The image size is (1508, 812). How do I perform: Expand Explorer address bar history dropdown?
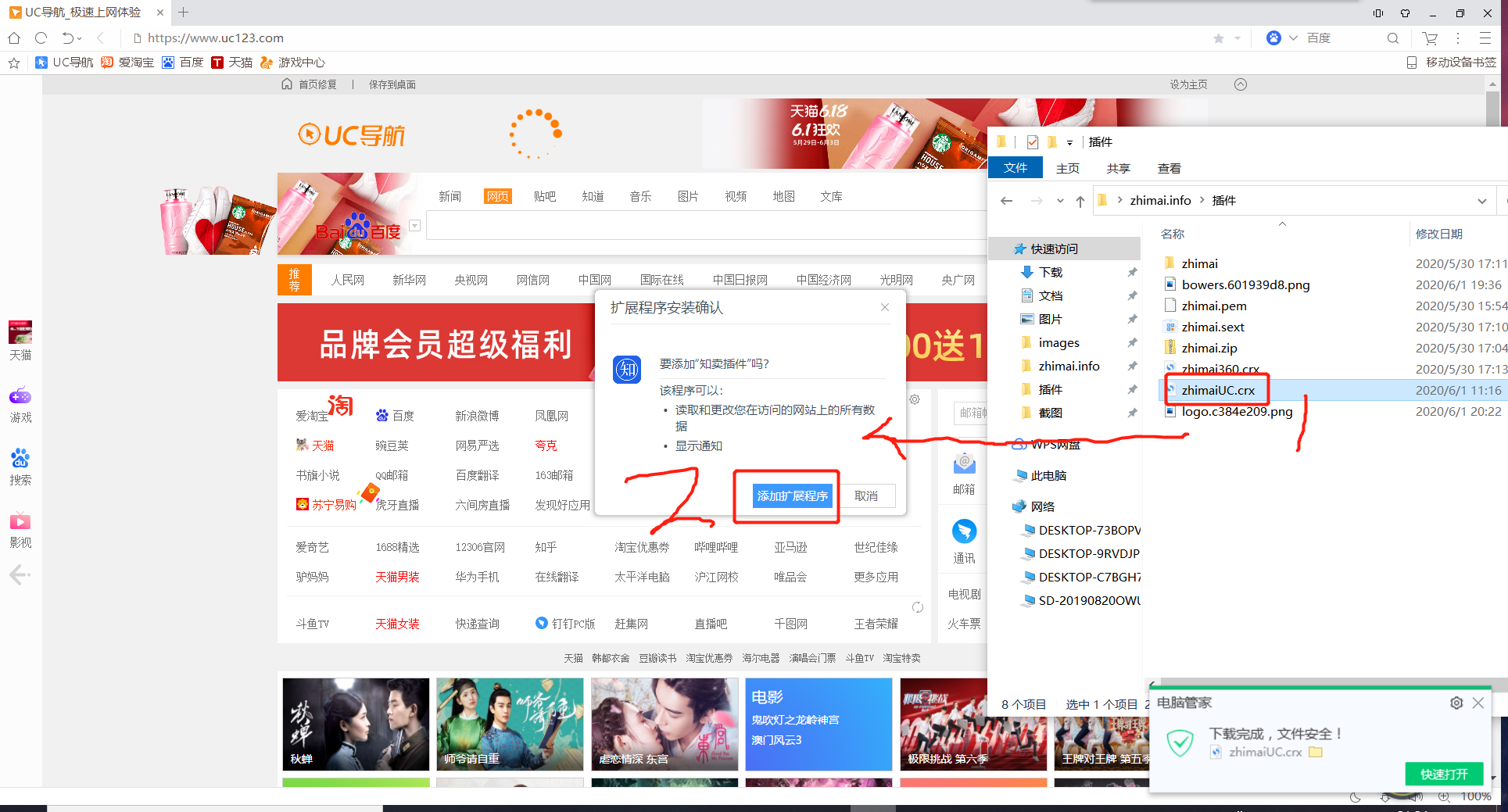tap(1481, 201)
